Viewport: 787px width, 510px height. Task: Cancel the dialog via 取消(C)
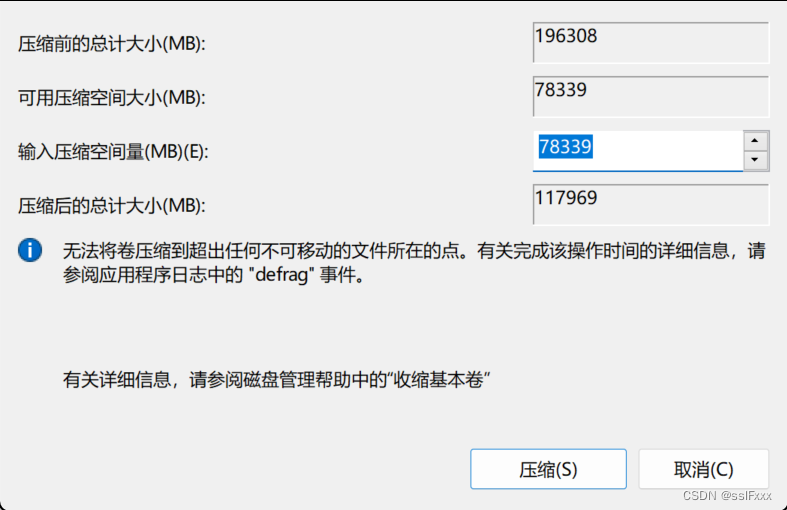coord(703,469)
